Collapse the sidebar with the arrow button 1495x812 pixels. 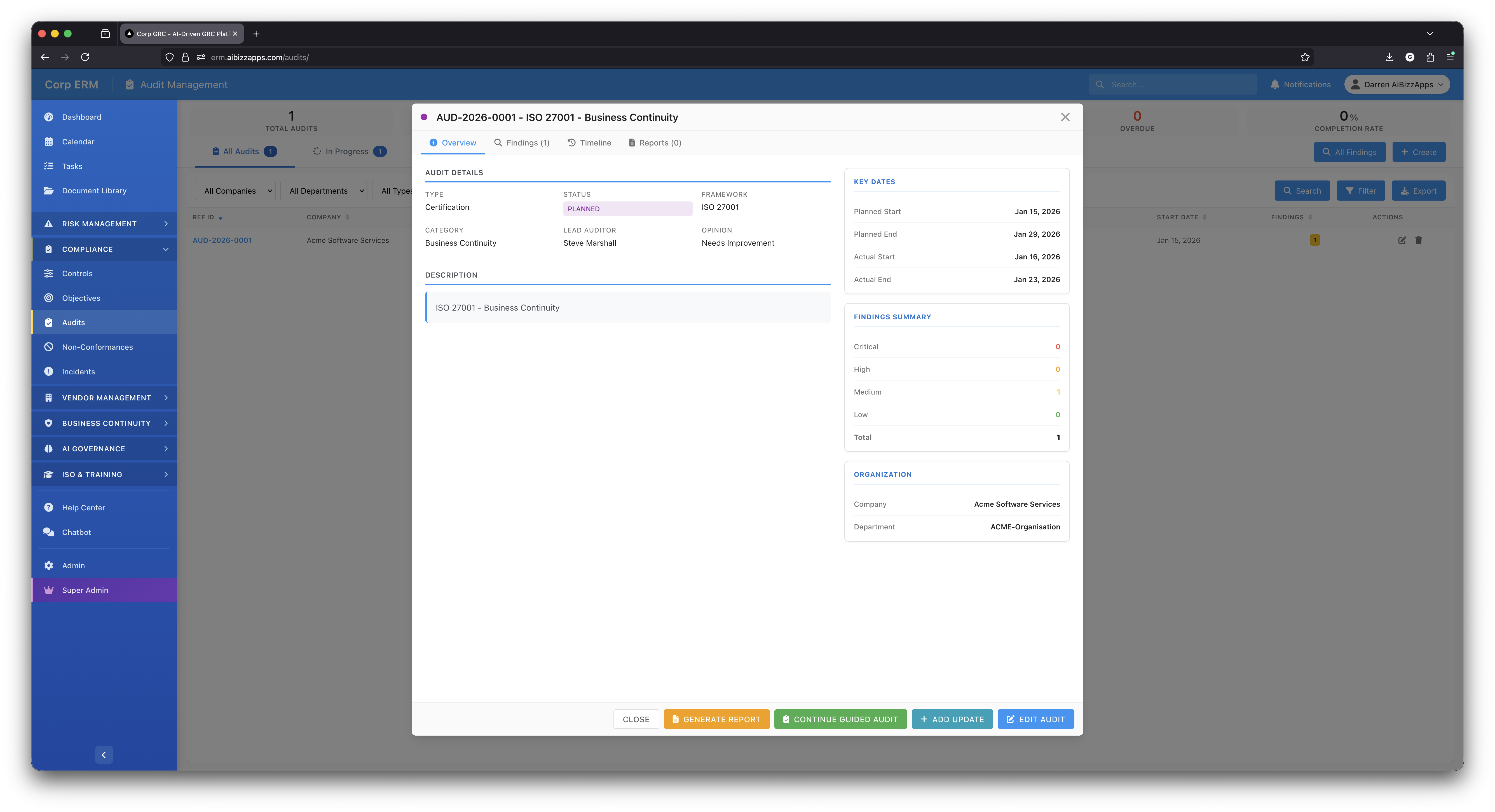tap(104, 755)
